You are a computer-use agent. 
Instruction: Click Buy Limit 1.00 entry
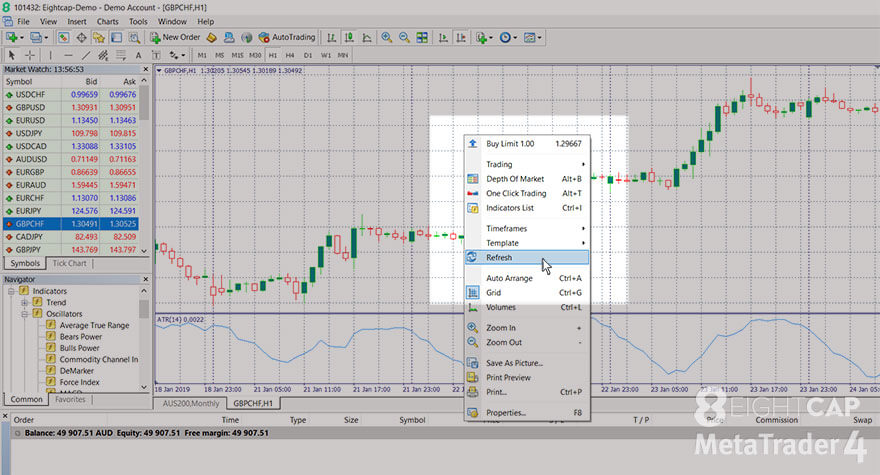pos(528,144)
